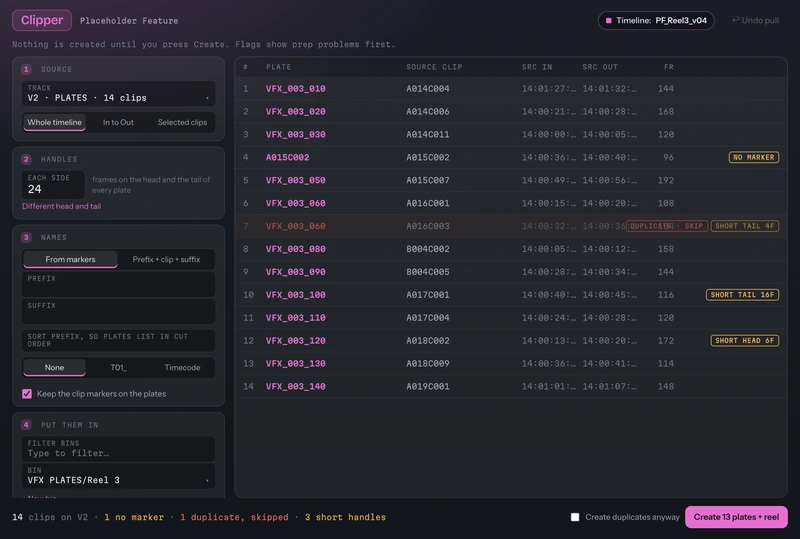This screenshot has width=800, height=539.
Task: Click step 2 Handles number badge
Action: [27, 159]
